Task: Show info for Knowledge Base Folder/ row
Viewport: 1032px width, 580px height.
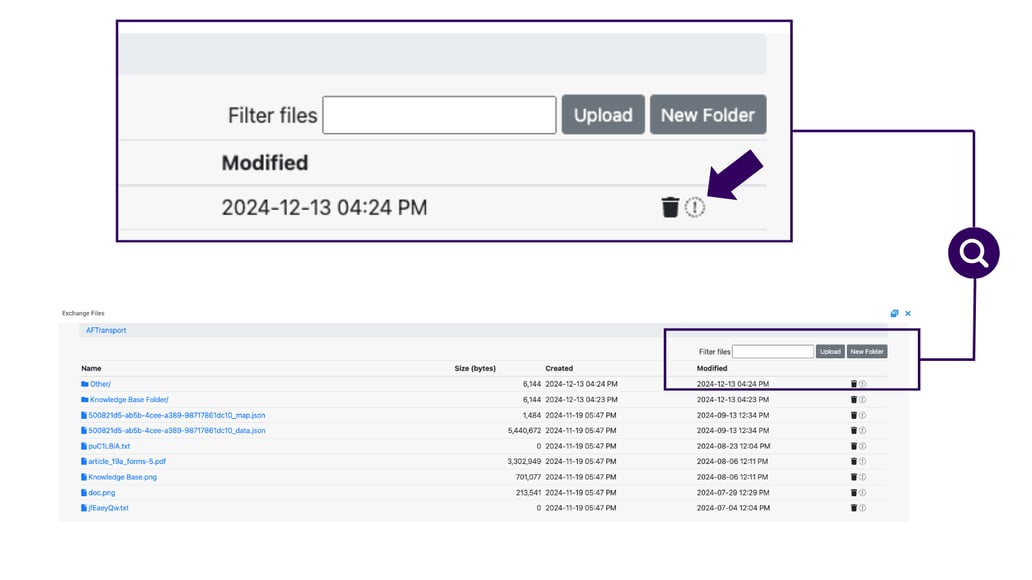Action: tap(862, 400)
